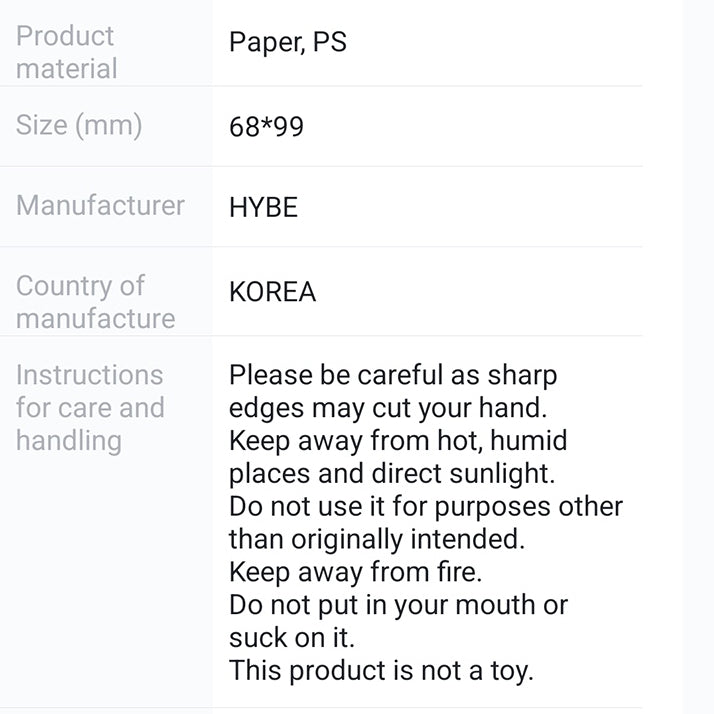
Task: Select the HYBE manufacturer value
Action: [x=263, y=208]
